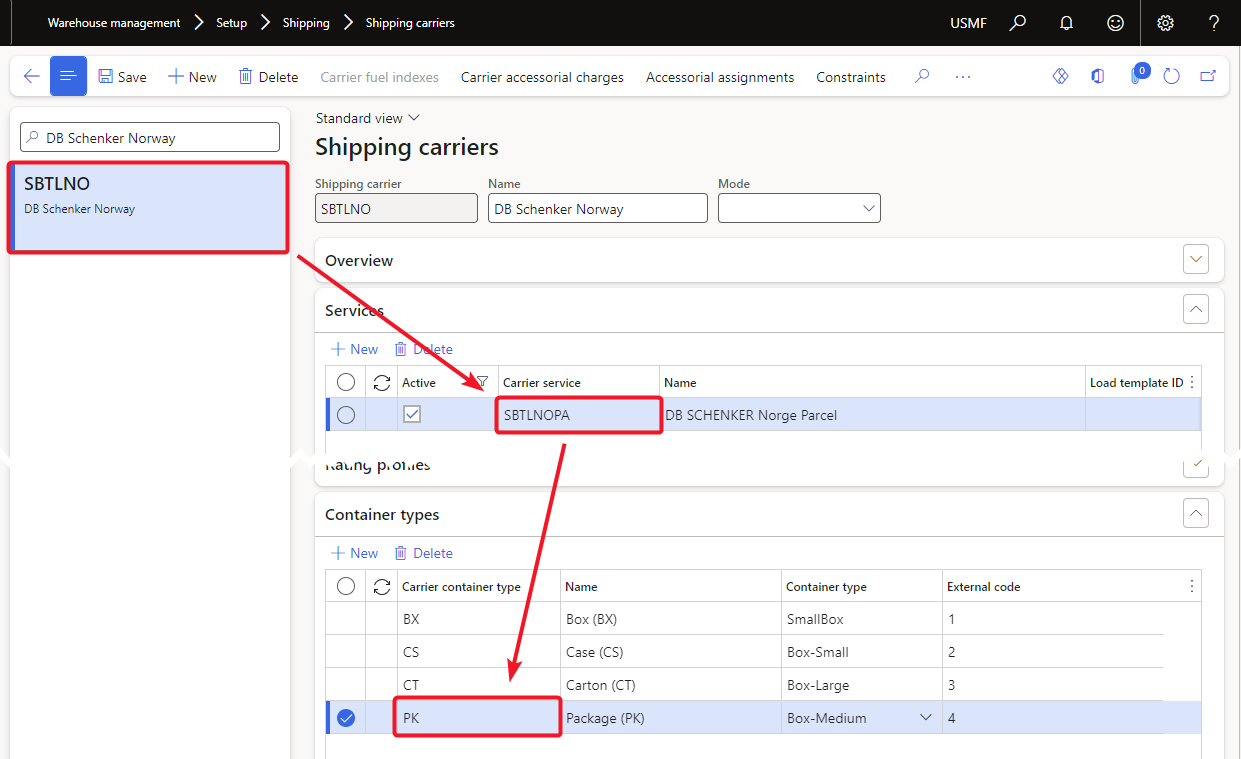
Task: Open page in new window icon
Action: 1208,77
